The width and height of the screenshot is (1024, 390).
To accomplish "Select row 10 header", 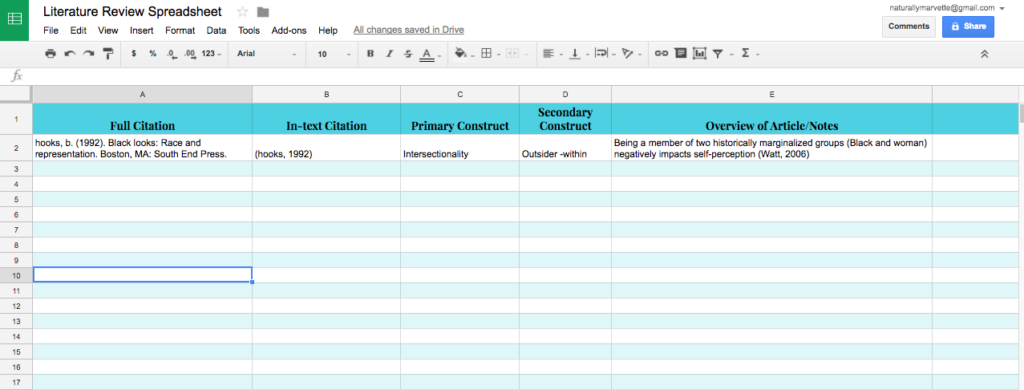I will click(16, 275).
